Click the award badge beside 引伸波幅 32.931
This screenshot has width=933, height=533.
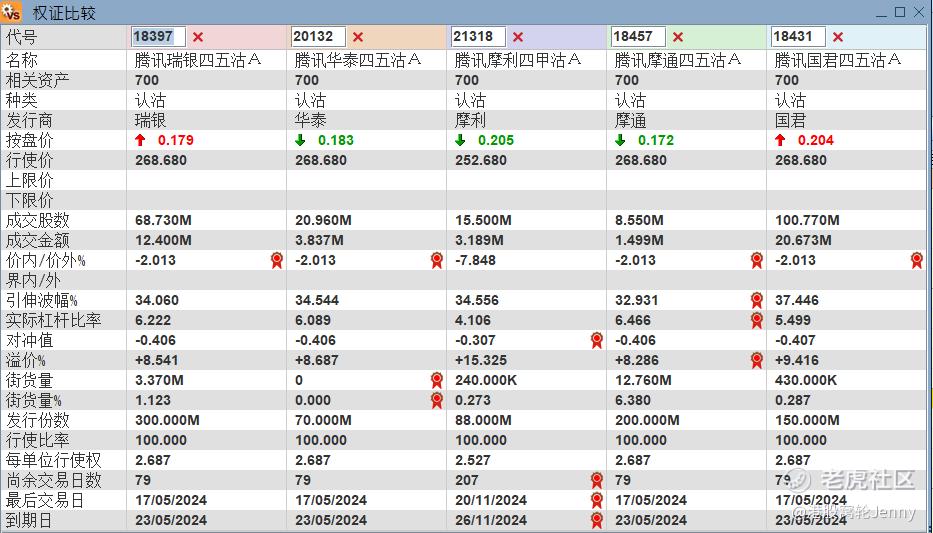tap(757, 300)
